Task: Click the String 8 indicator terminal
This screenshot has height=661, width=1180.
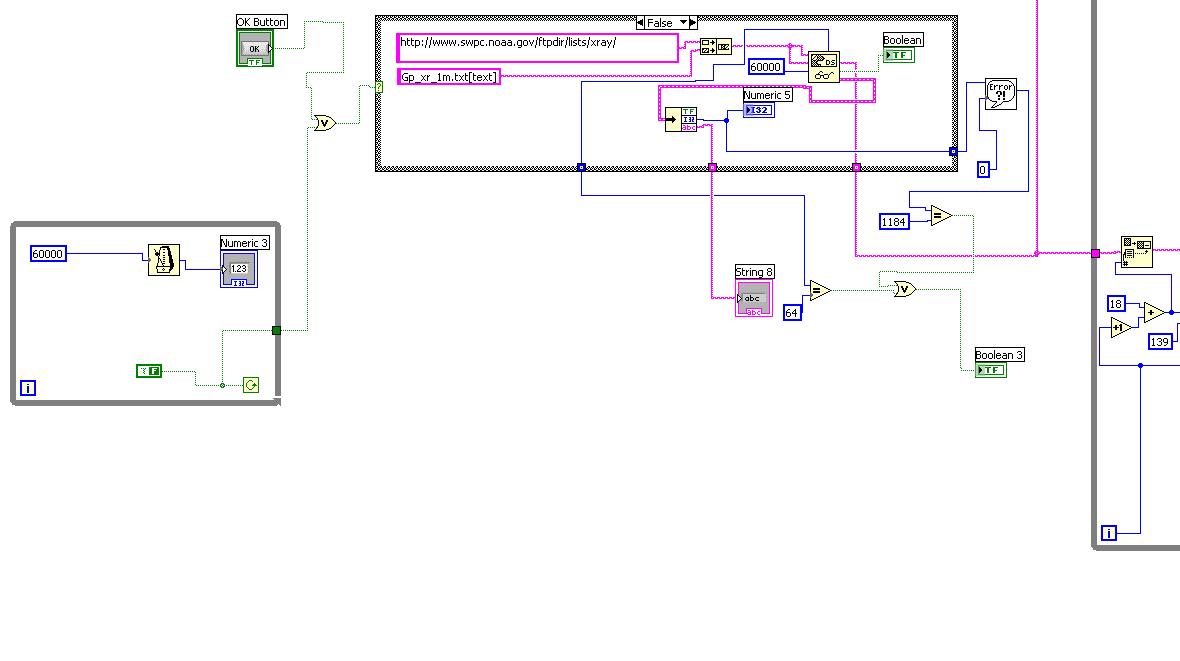Action: pos(754,299)
